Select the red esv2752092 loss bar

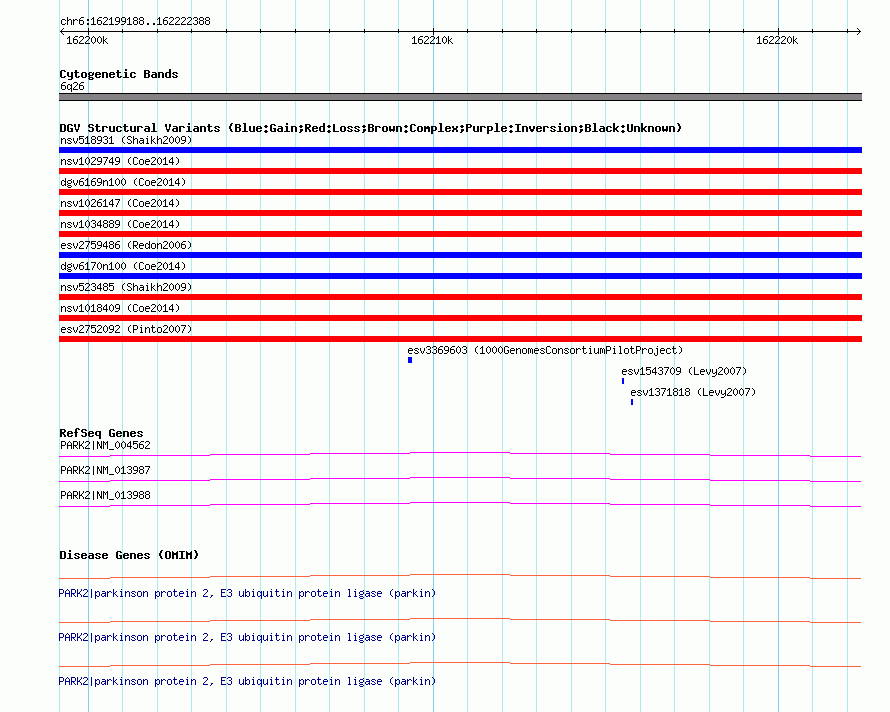460,339
